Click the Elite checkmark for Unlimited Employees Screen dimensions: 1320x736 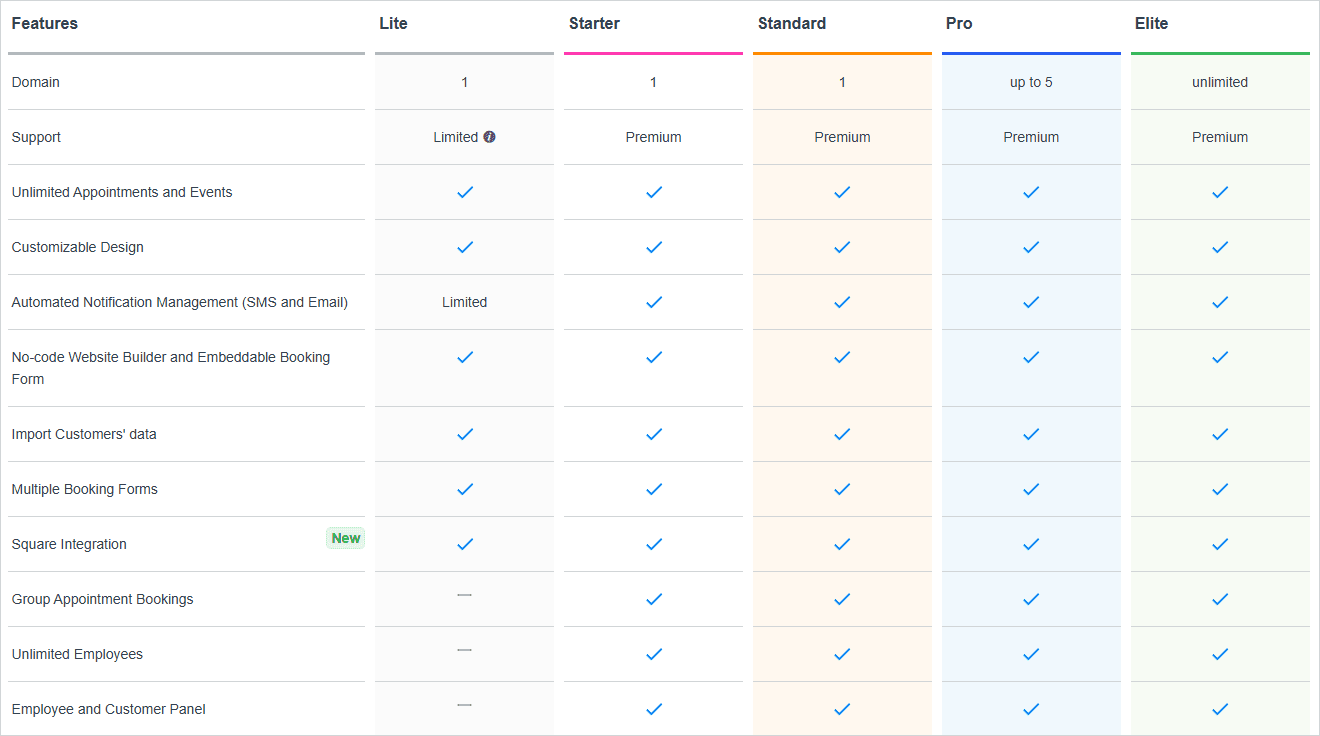coord(1220,654)
